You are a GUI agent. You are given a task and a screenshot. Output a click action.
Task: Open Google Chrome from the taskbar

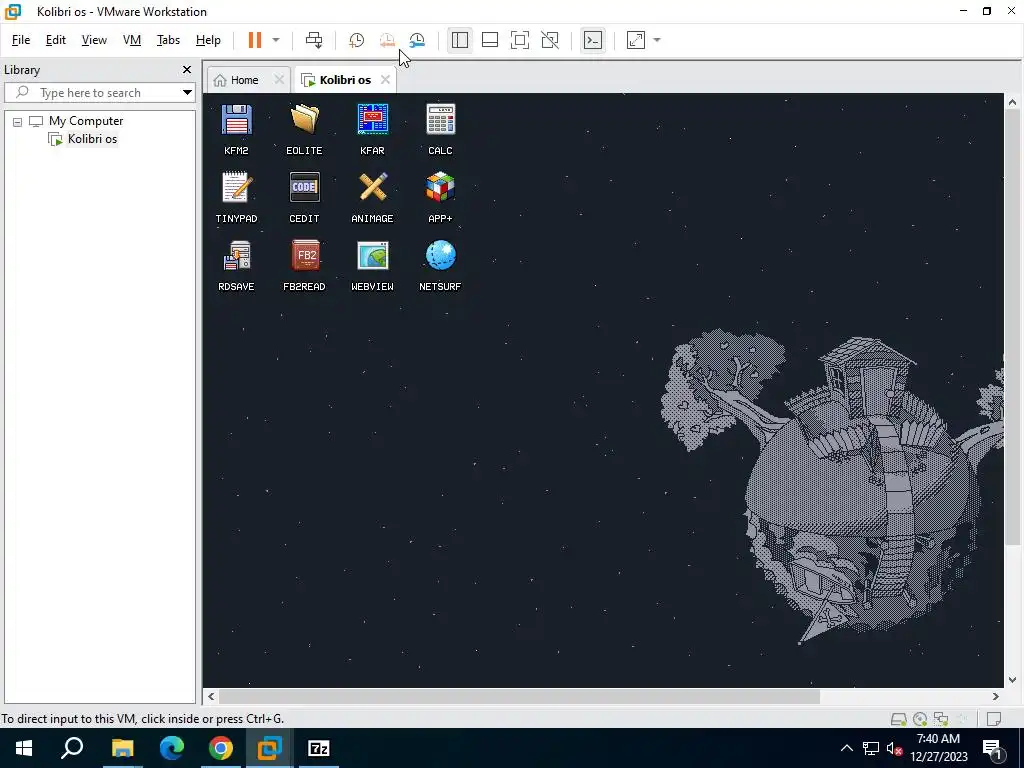pyautogui.click(x=221, y=748)
